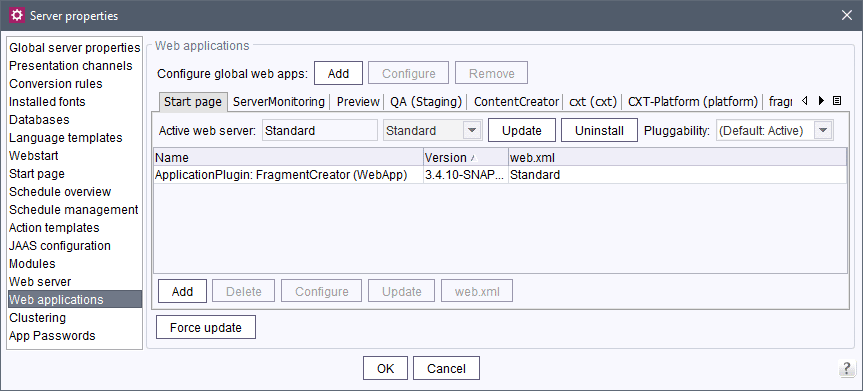Select JAAS configuration in sidebar
The width and height of the screenshot is (863, 391).
74,246
